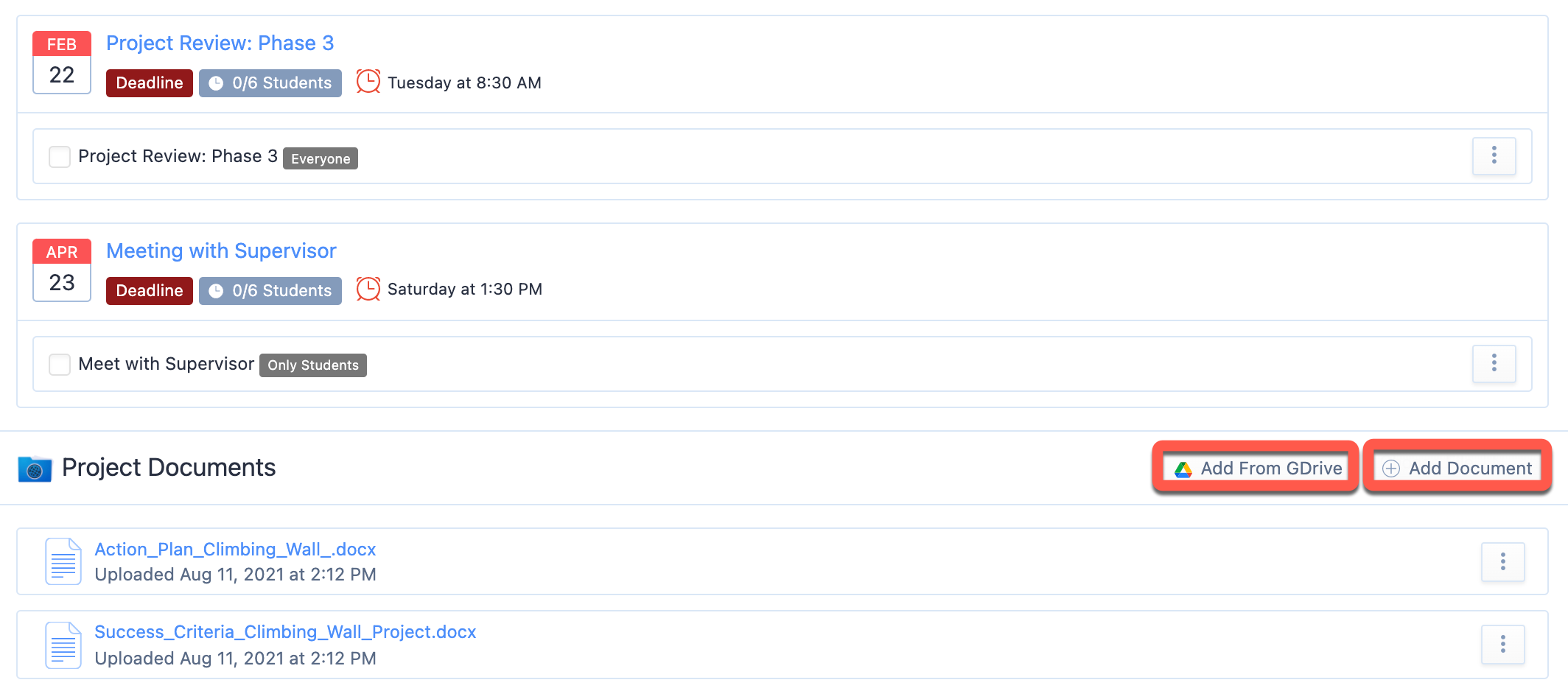Click alarm clock icon next to Tuesday 8:30 AM
The height and width of the screenshot is (691, 1568).
coord(368,82)
